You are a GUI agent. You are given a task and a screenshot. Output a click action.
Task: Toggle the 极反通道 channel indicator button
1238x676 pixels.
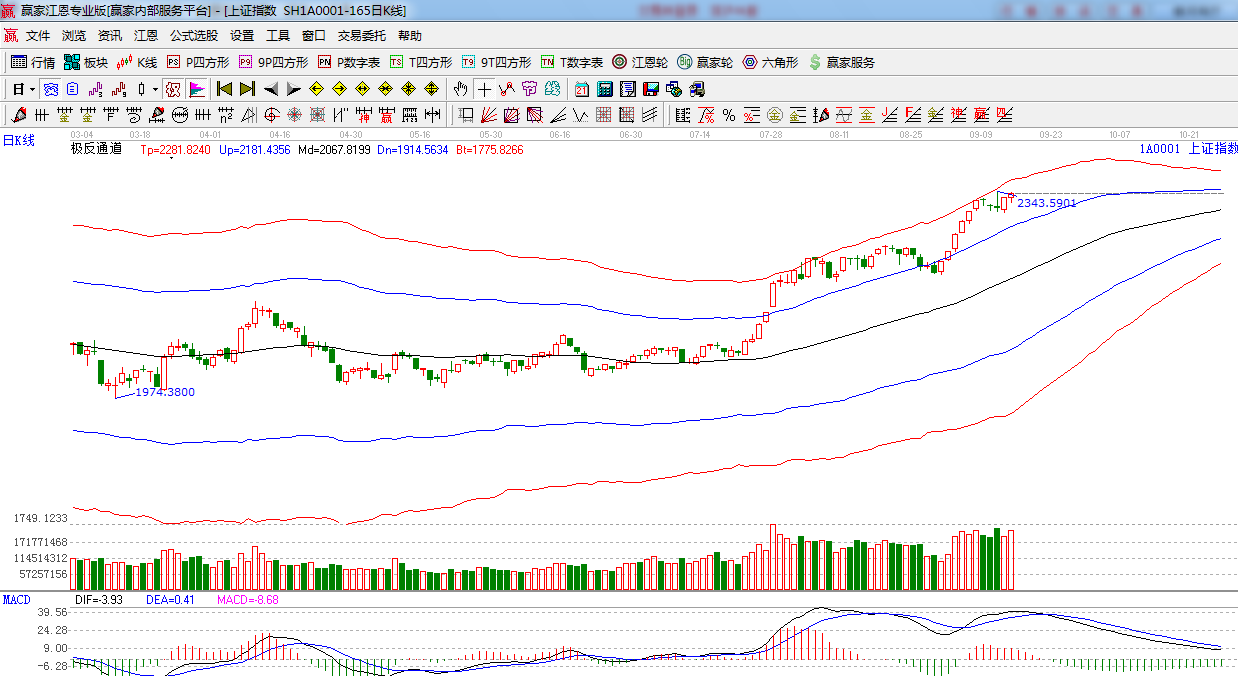pos(172,89)
